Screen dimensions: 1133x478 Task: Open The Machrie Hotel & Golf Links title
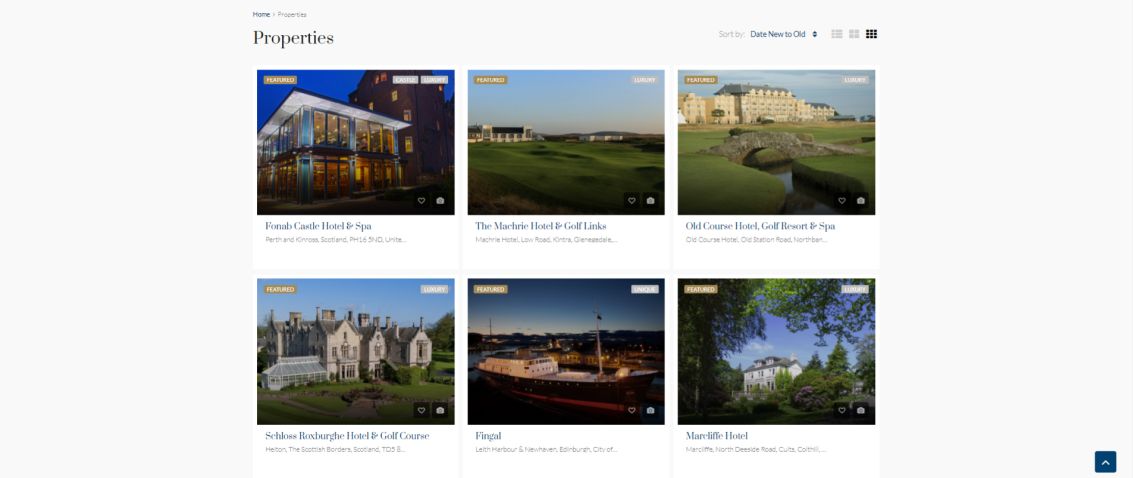540,226
